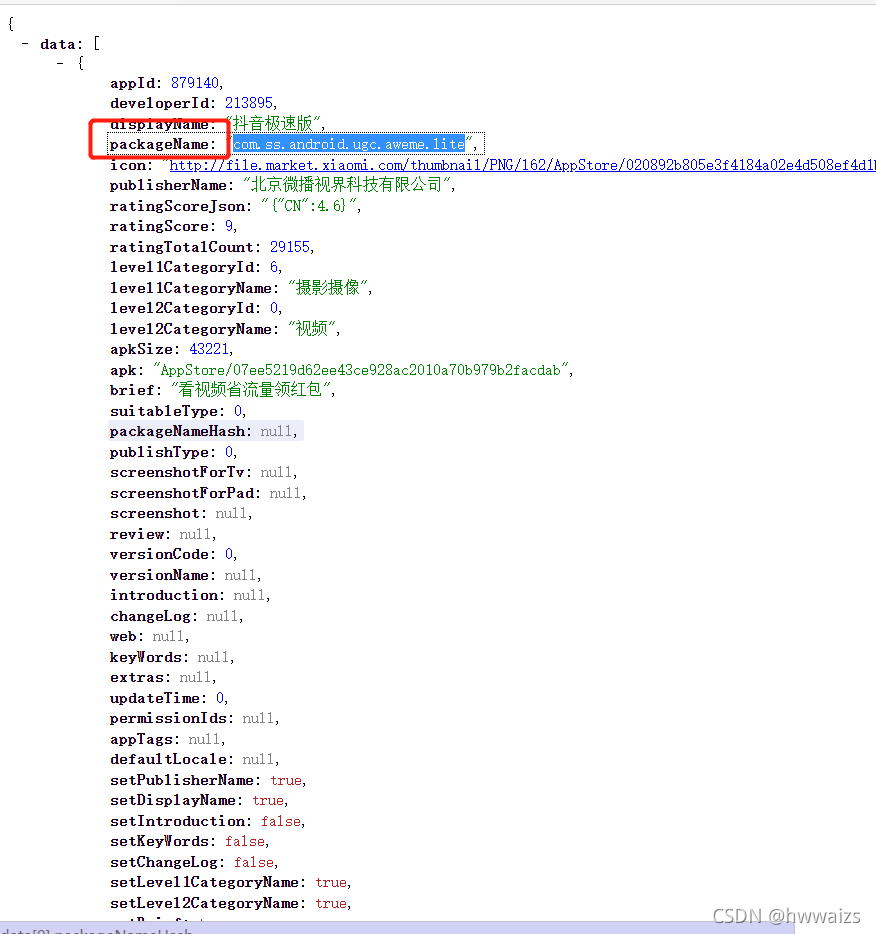Click the versionCode value 0
The image size is (876, 934).
pyautogui.click(x=229, y=555)
